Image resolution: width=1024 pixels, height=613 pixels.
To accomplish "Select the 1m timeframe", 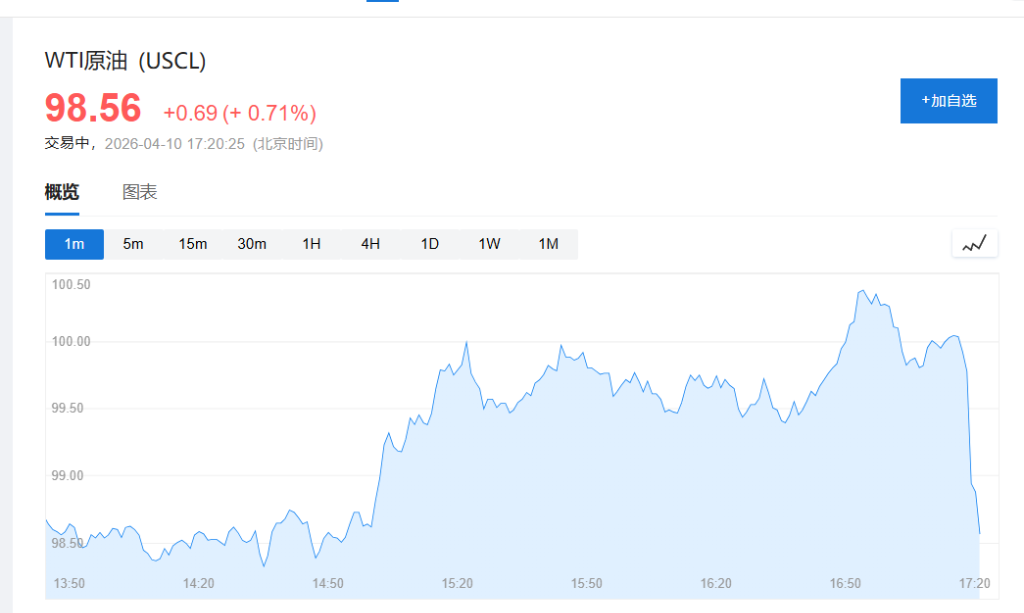I will pyautogui.click(x=74, y=244).
